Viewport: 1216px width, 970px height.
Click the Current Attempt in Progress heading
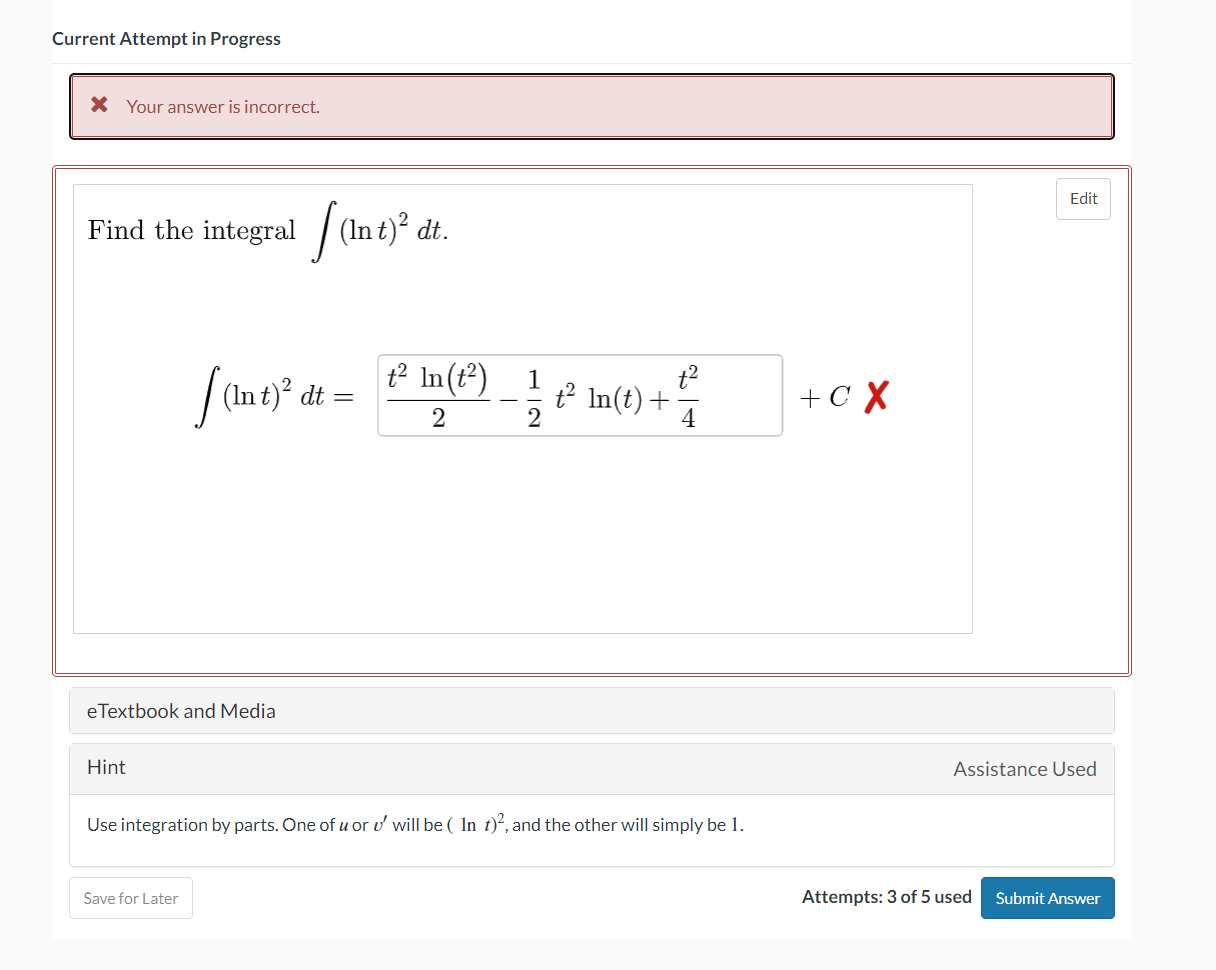[166, 38]
